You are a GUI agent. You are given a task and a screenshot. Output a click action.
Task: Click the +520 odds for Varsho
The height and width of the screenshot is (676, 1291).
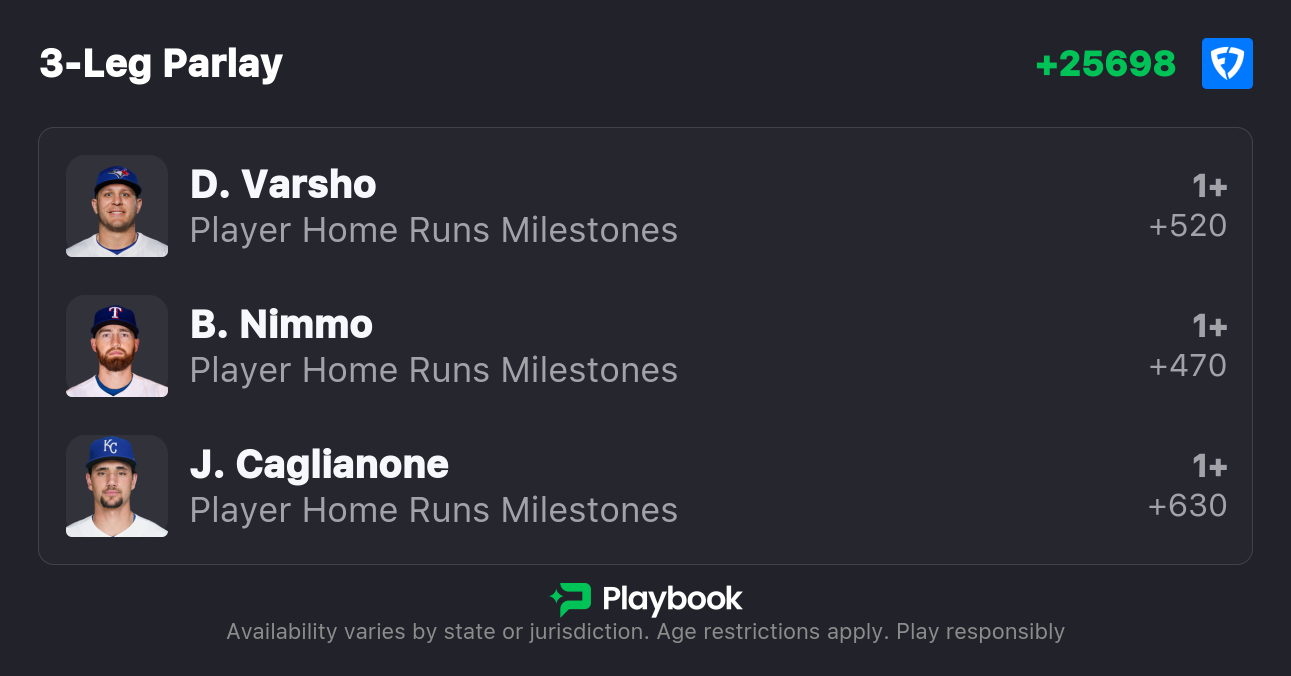coord(1187,226)
